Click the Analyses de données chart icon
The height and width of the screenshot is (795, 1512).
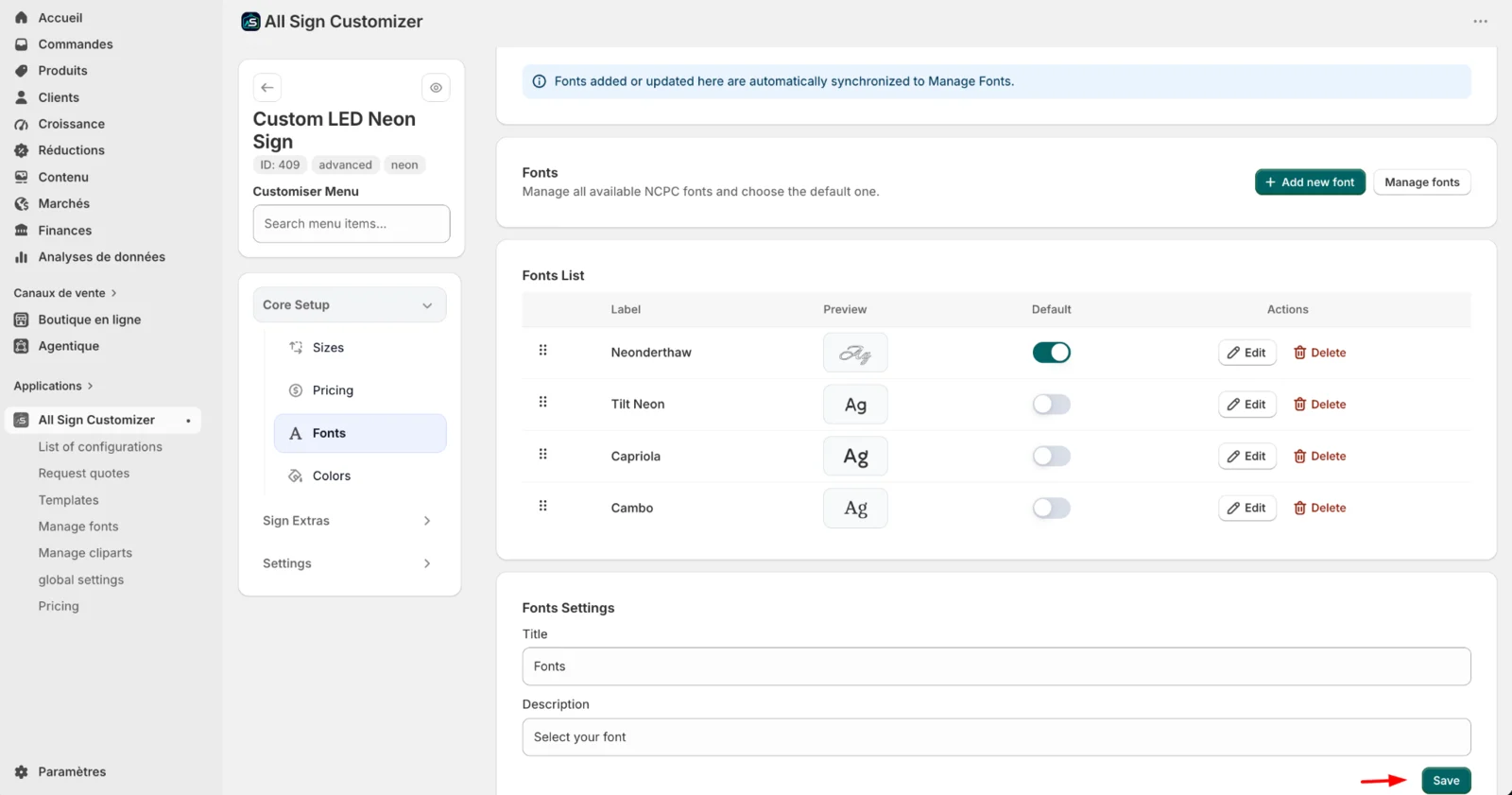(21, 257)
